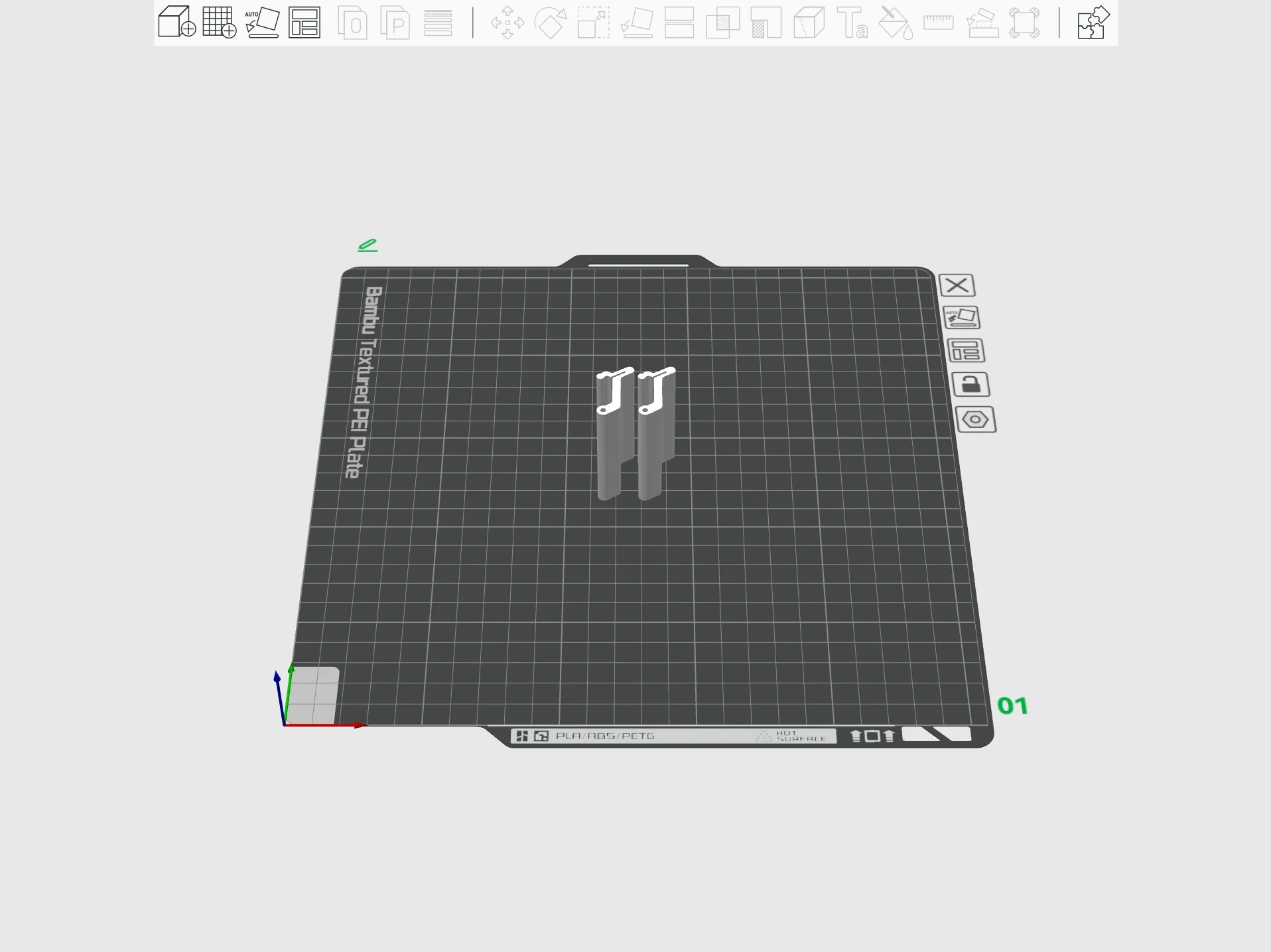Image resolution: width=1271 pixels, height=952 pixels.
Task: Click the Split to objects icon
Action: coord(353,23)
